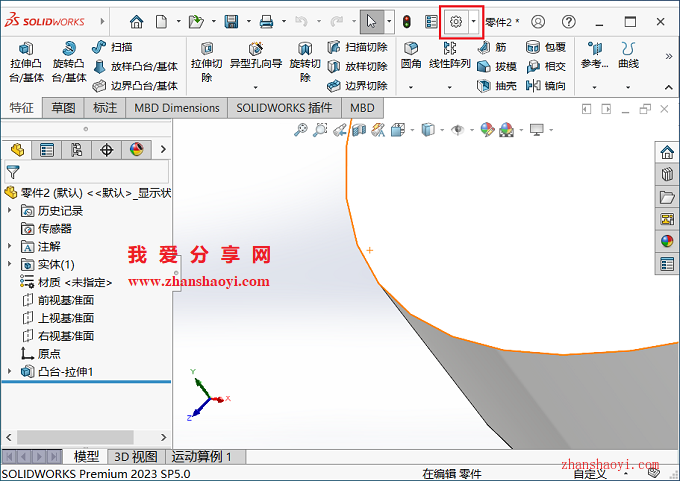Save the part with the Save icon

[x=231, y=21]
